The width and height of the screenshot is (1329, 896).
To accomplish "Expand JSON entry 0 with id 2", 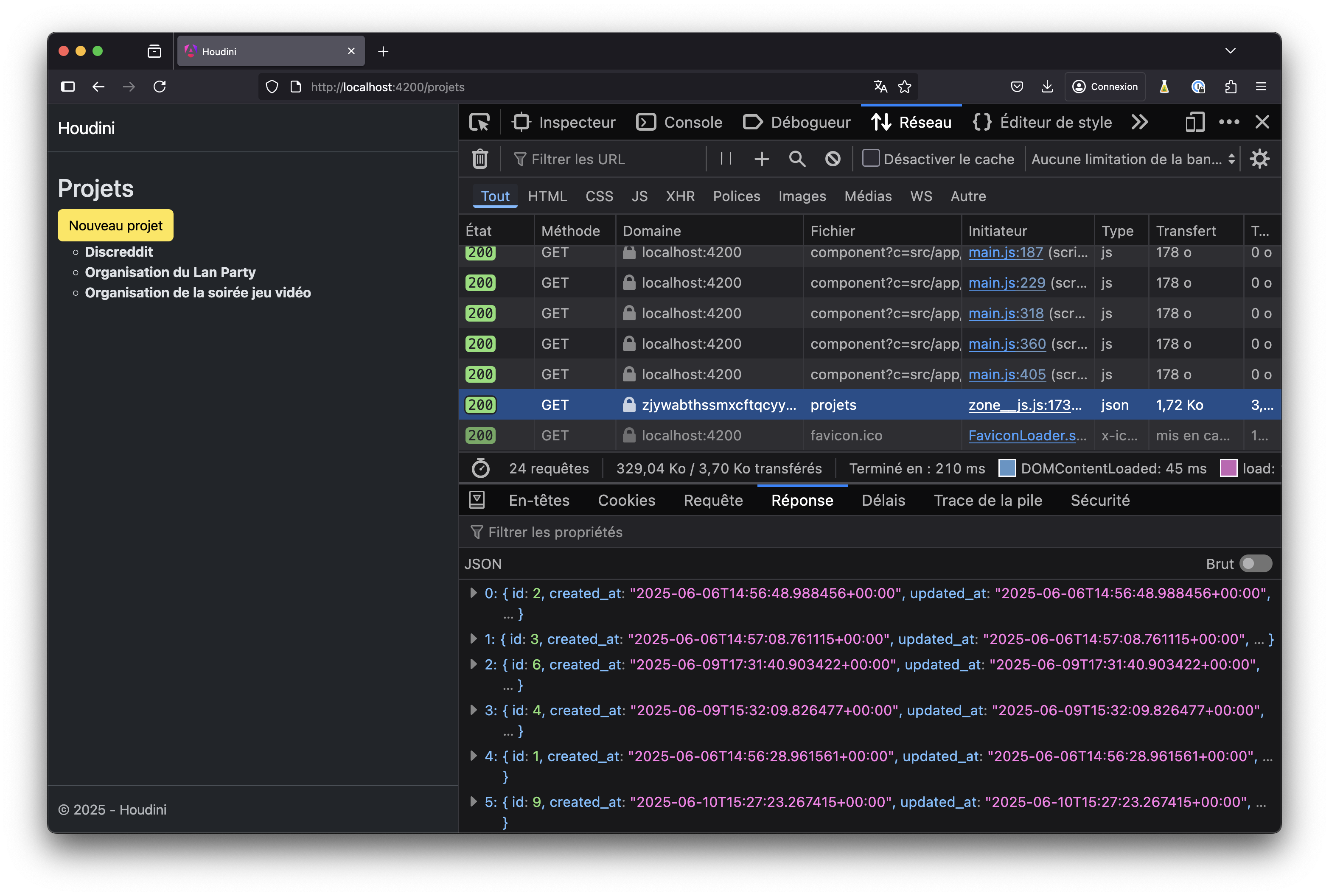I will pos(473,593).
